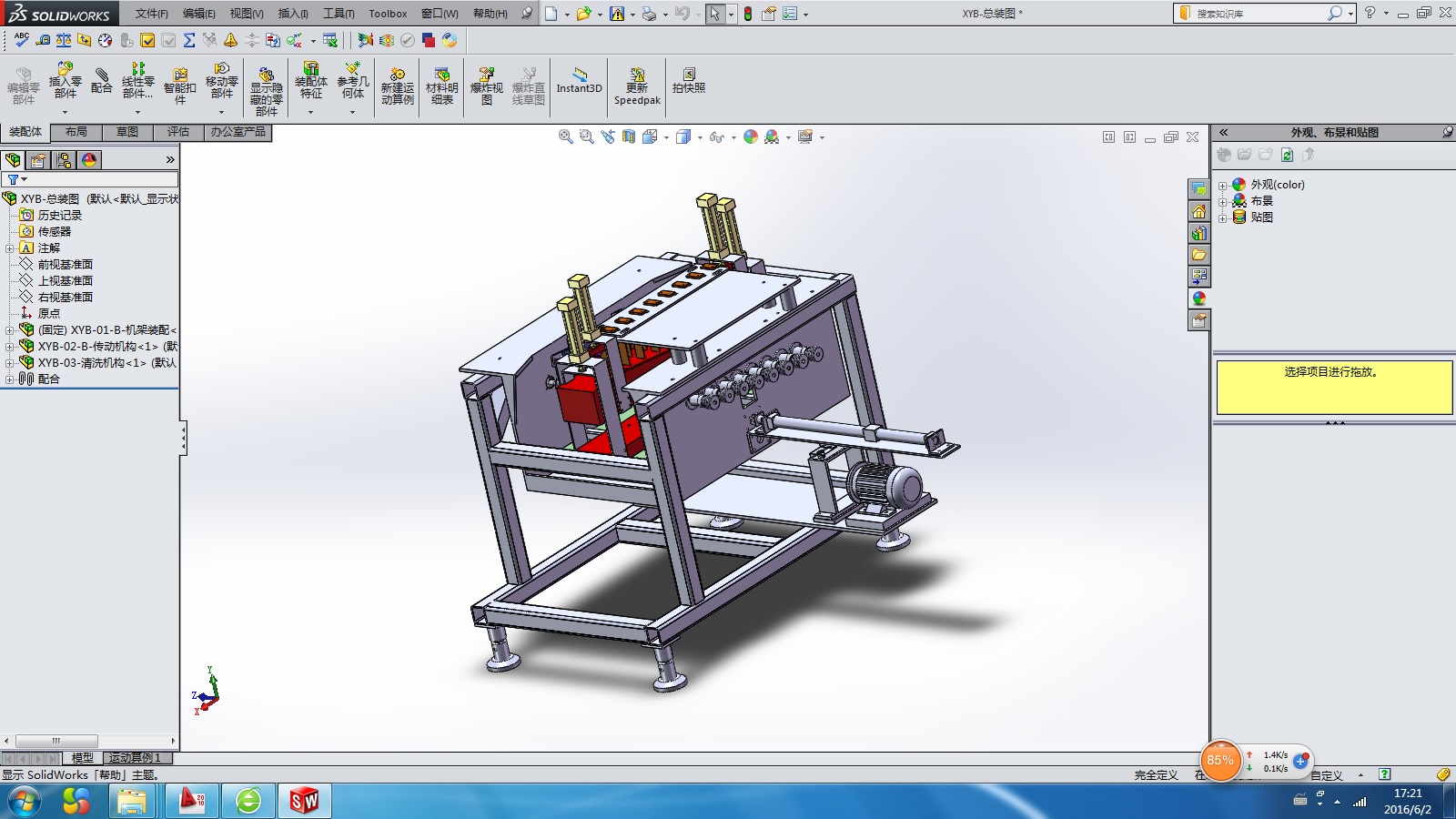Open file explorer from taskbar

pos(132,801)
